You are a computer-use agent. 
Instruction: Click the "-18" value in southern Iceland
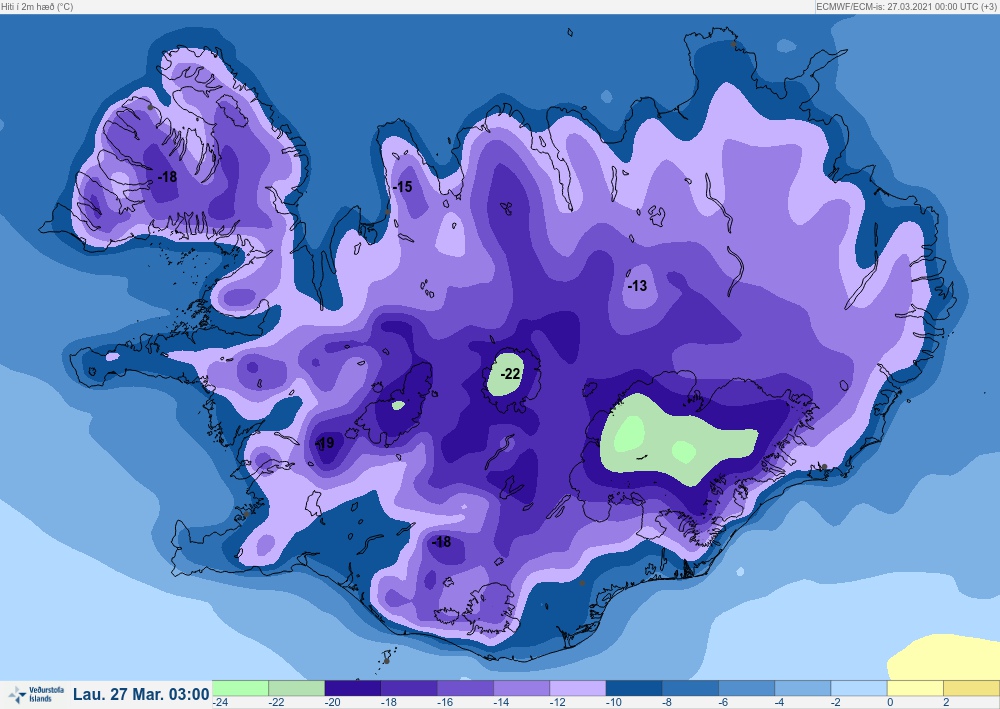[441, 542]
